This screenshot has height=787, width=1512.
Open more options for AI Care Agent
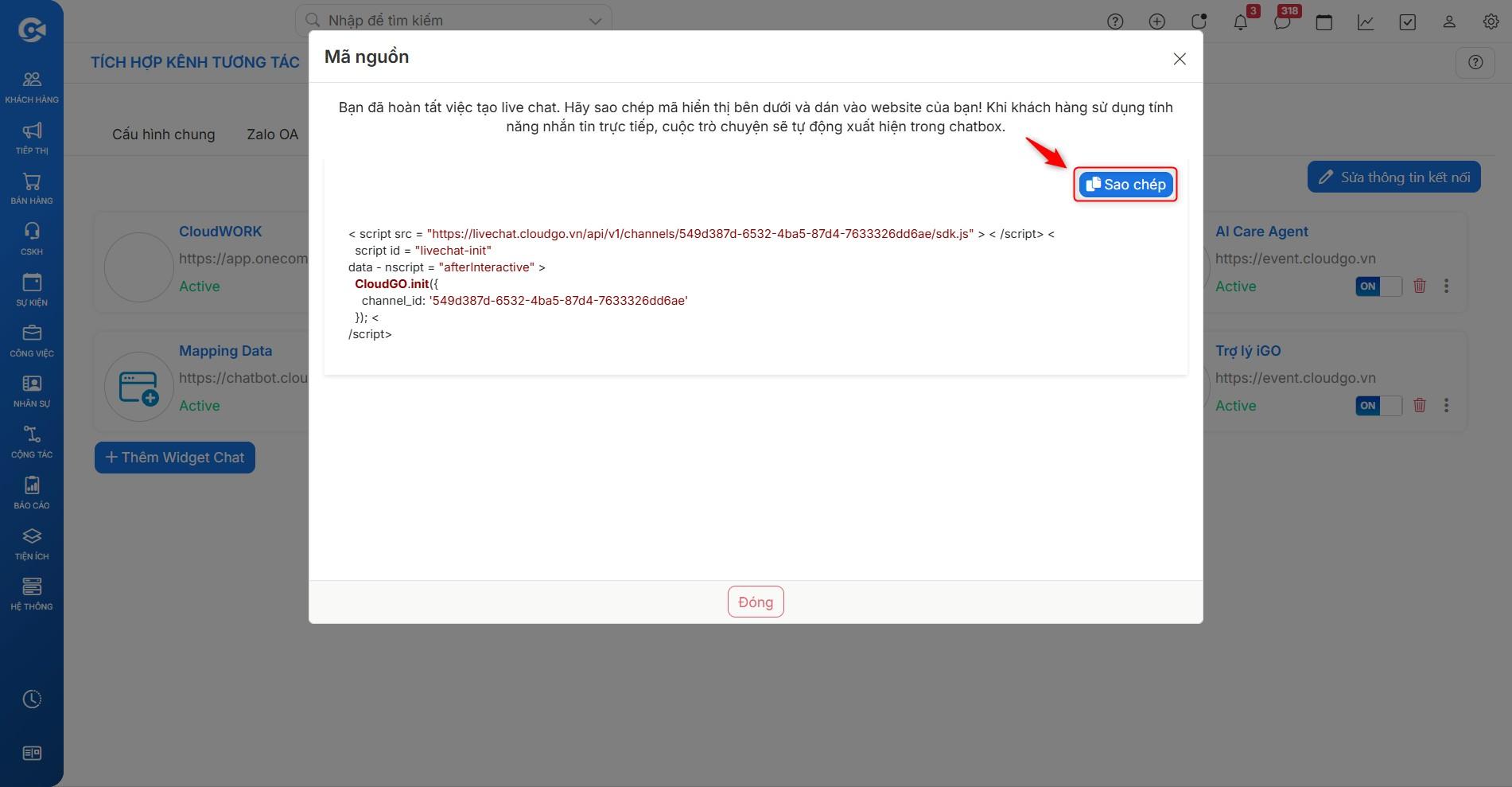click(1447, 286)
